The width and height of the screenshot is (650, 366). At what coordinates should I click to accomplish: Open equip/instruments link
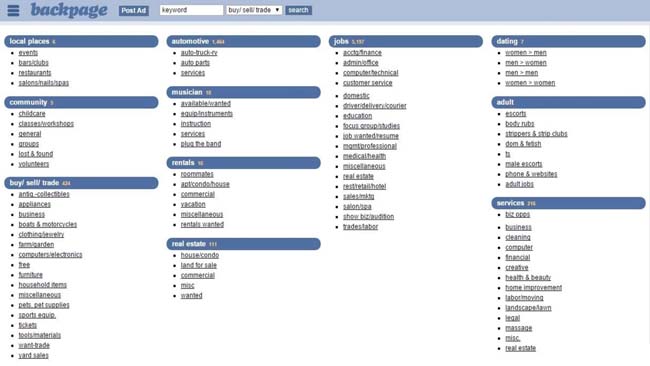[206, 114]
